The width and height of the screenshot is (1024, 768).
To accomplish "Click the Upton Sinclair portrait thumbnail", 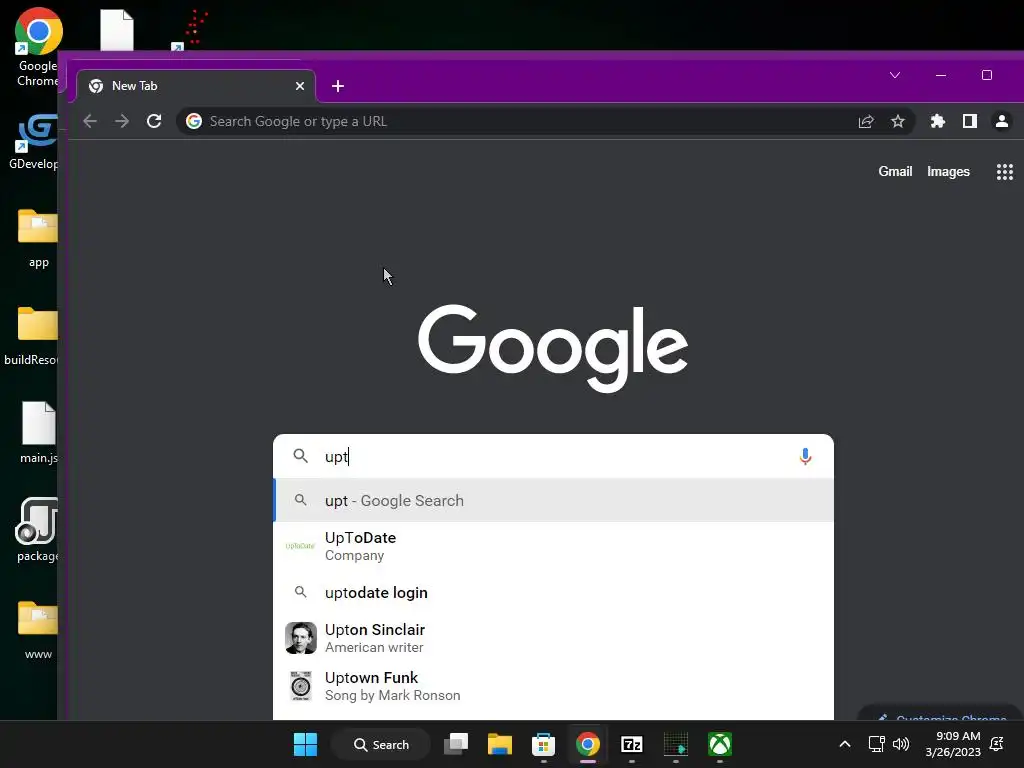I will point(300,638).
